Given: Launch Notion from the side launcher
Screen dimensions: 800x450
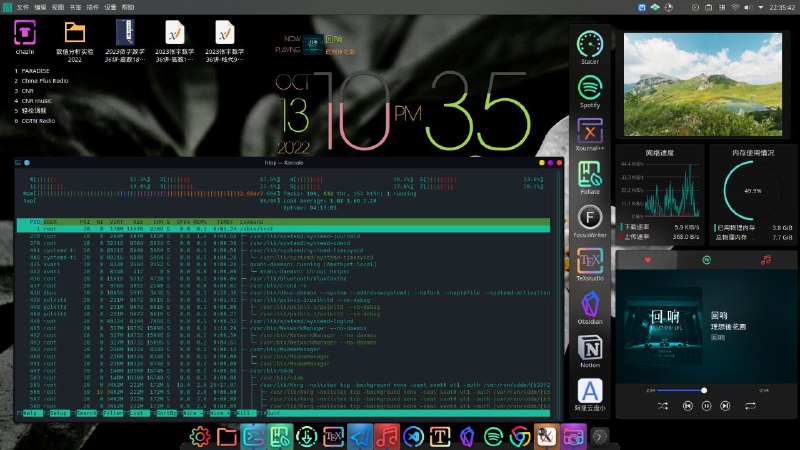Looking at the screenshot, I should point(590,351).
